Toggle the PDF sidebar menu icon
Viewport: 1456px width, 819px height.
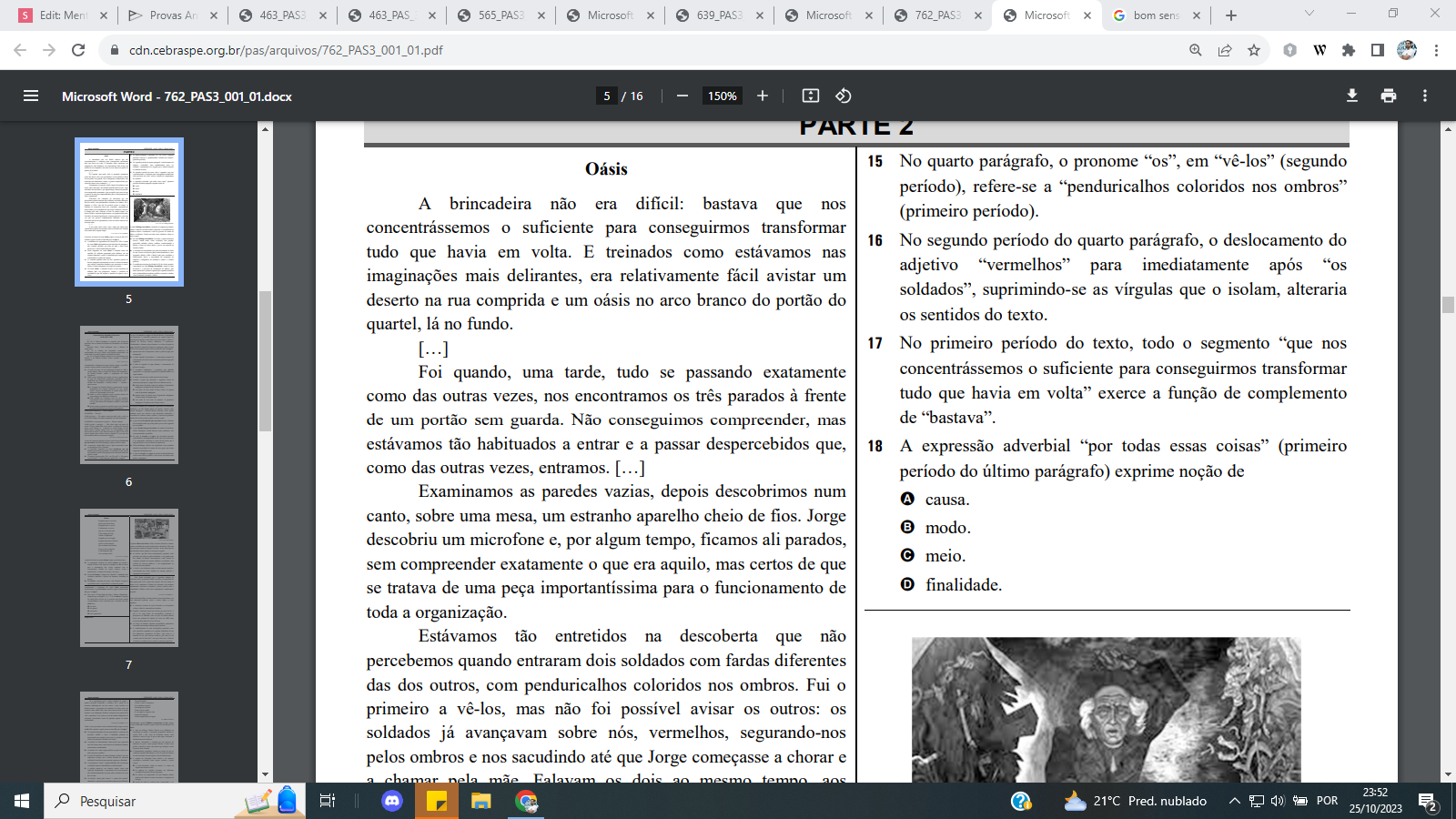(31, 96)
